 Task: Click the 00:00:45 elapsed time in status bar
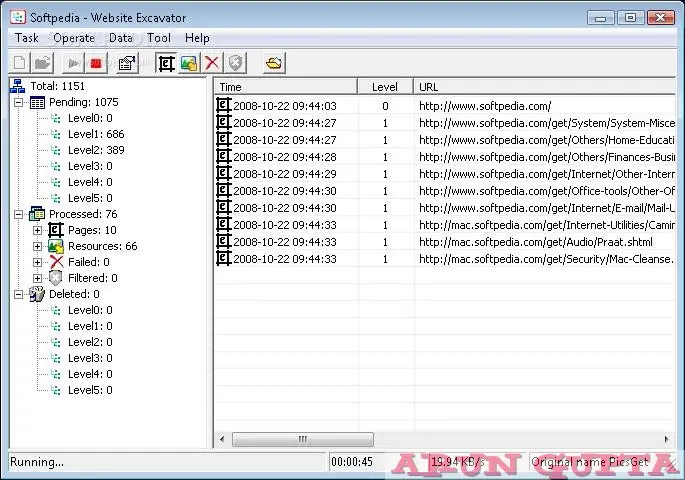coord(352,462)
